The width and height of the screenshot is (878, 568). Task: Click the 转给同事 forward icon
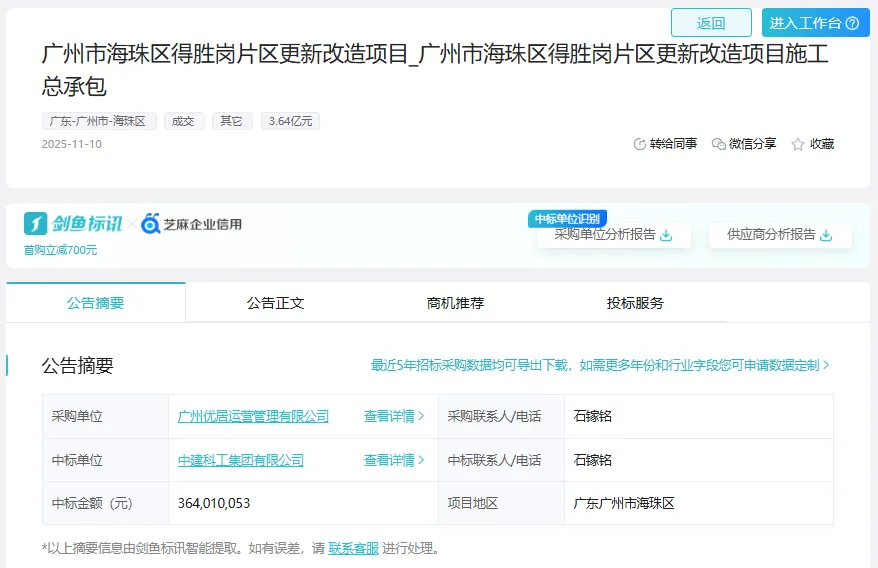tap(640, 144)
